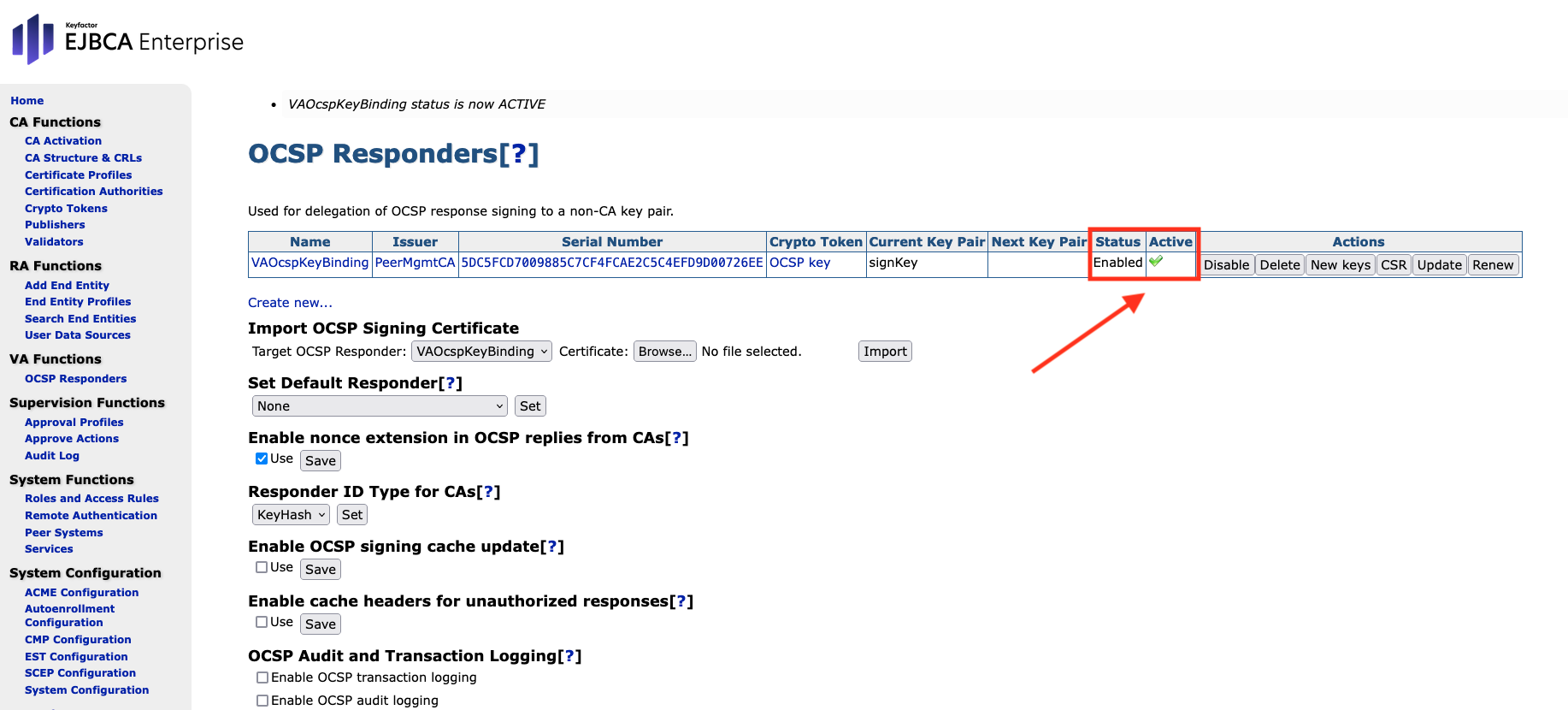Expand the Default Responder None dropdown
The height and width of the screenshot is (710, 1568).
380,406
